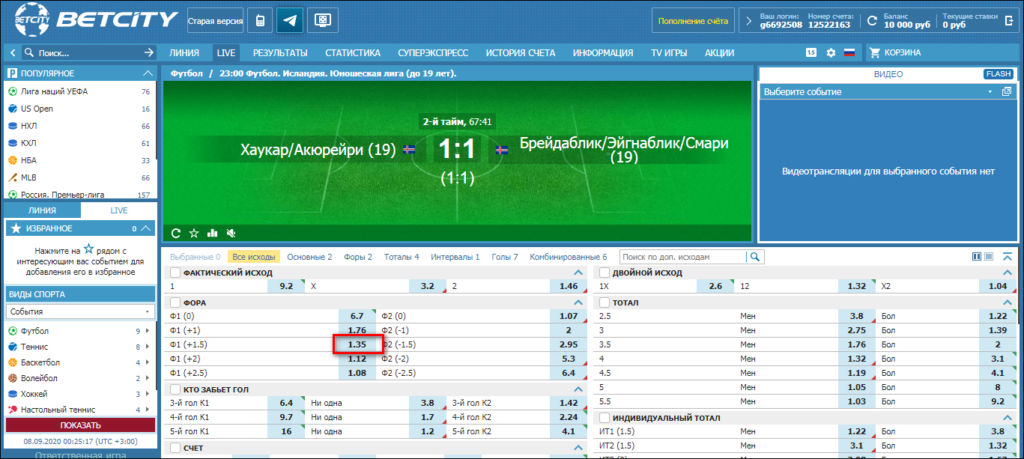Select the Russian flag language icon
Viewport: 1024px width, 459px height.
click(x=849, y=53)
